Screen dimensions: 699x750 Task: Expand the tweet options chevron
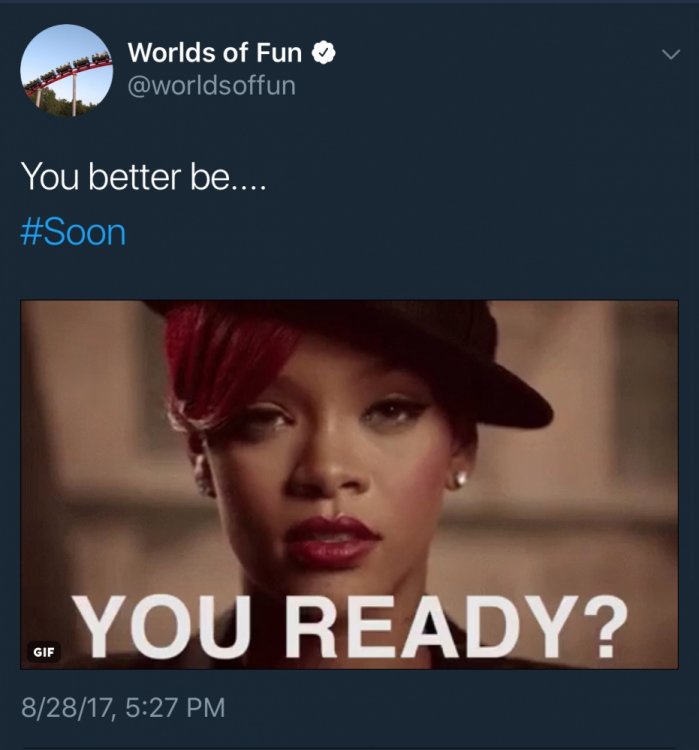click(x=671, y=55)
